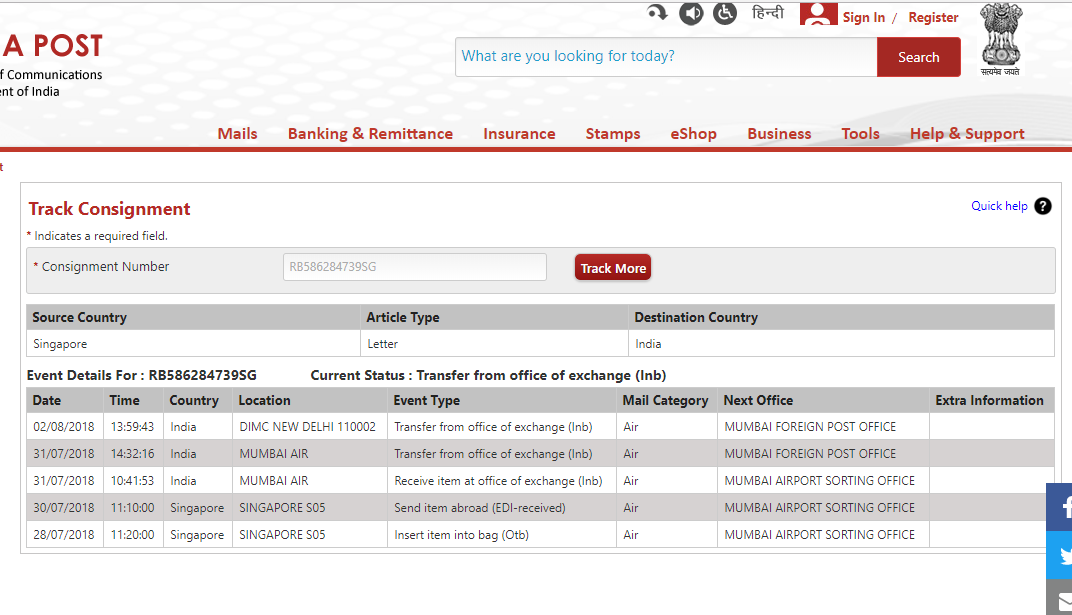Click the Quick help question mark icon

[x=1043, y=206]
